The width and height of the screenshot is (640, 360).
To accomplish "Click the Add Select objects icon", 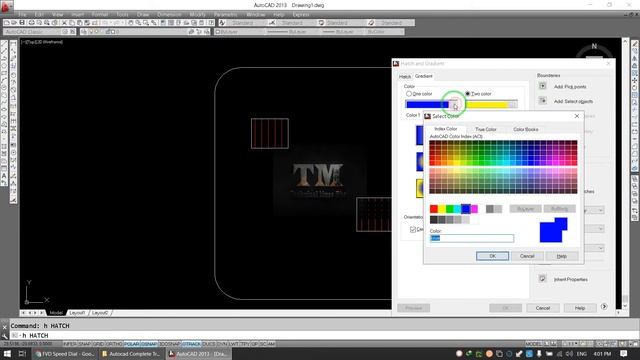I will pos(542,101).
